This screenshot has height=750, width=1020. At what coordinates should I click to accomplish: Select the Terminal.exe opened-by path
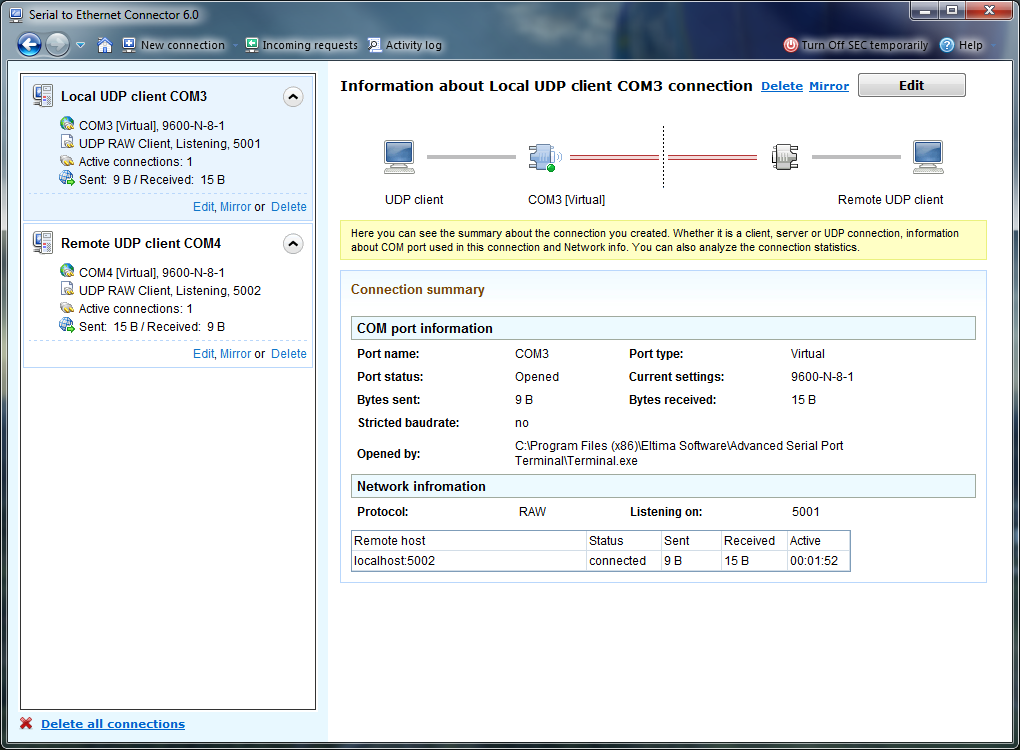(678, 453)
